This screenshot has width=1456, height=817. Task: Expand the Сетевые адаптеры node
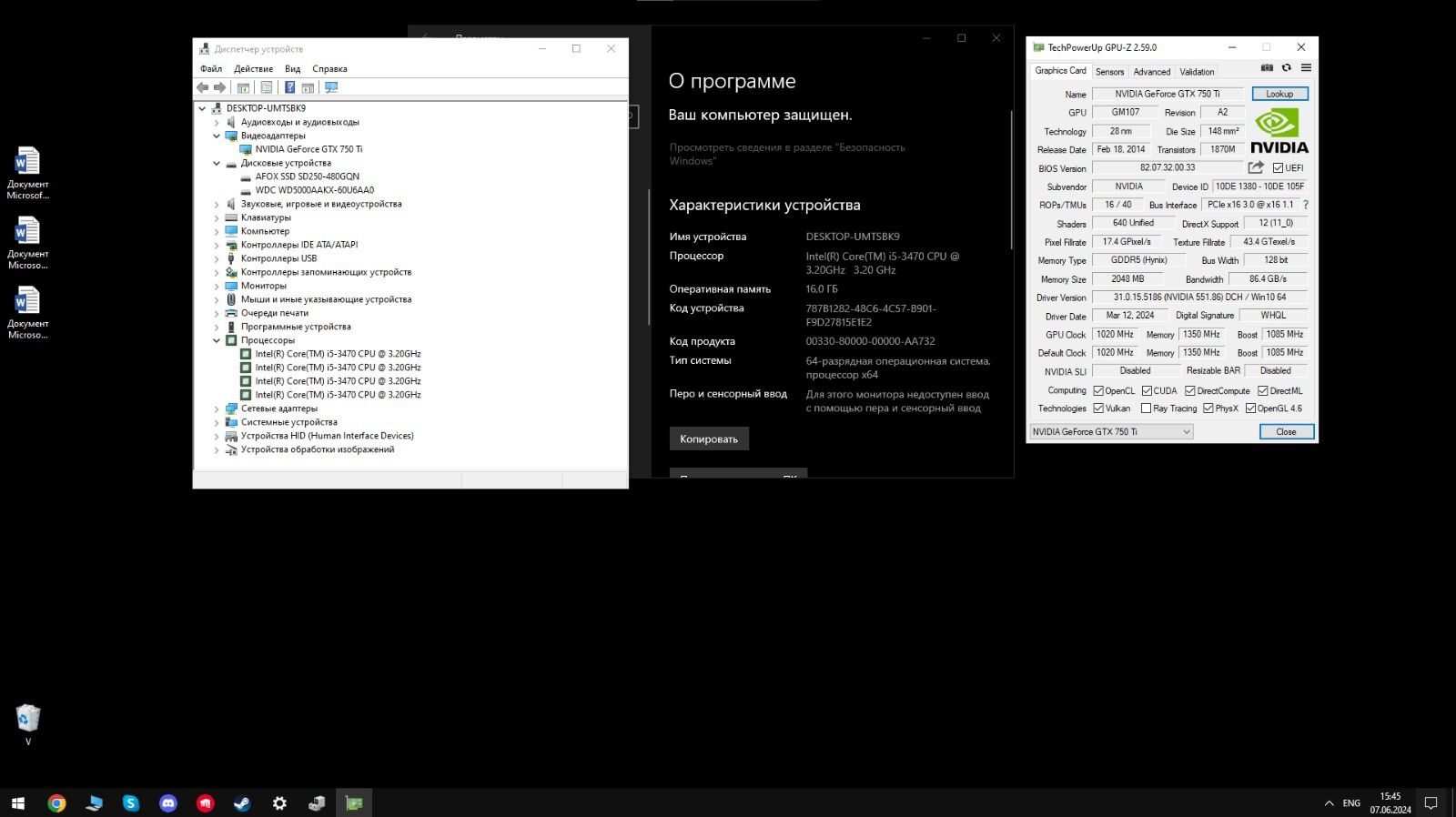pos(217,408)
